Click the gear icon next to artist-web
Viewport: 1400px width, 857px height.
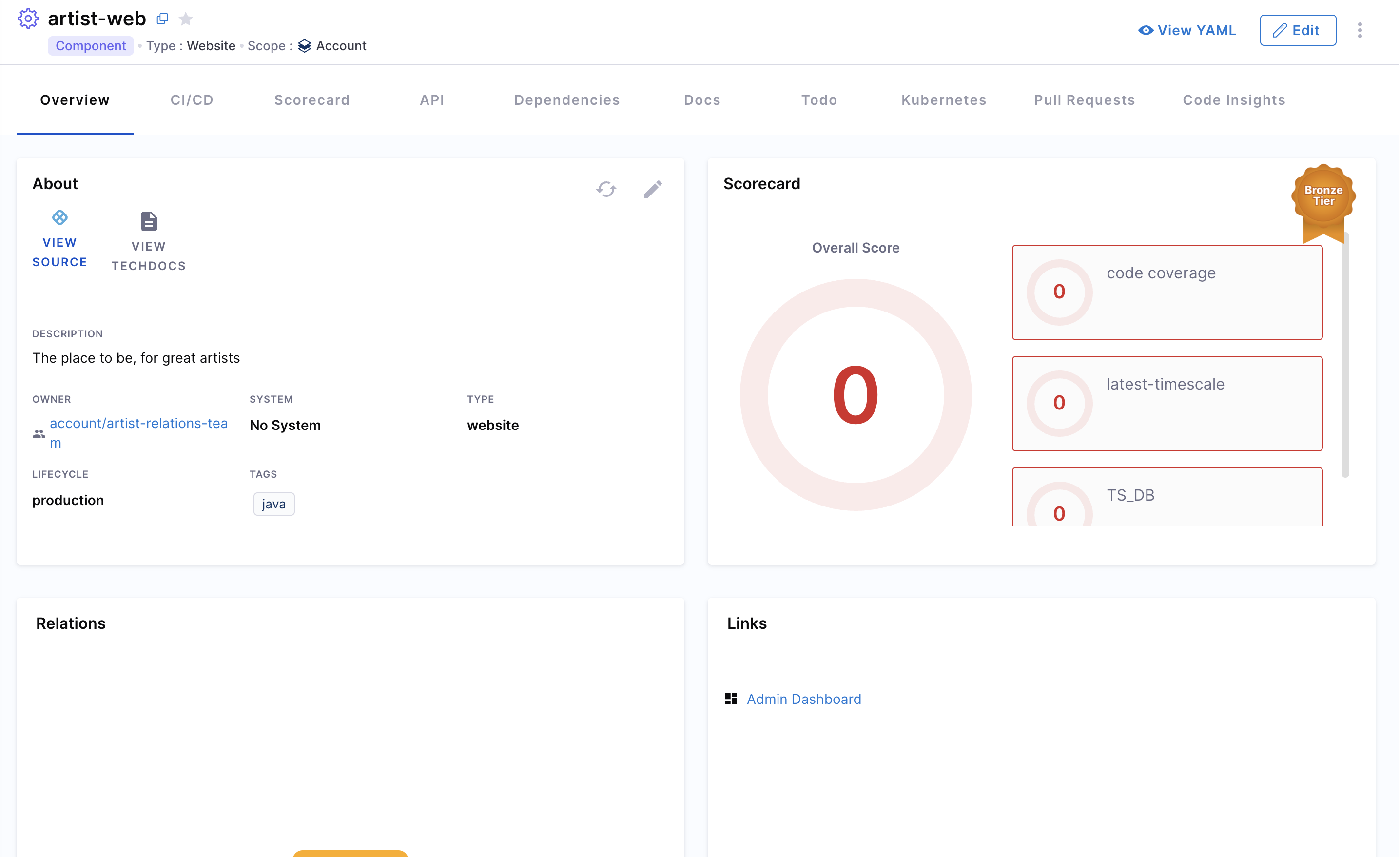click(28, 19)
